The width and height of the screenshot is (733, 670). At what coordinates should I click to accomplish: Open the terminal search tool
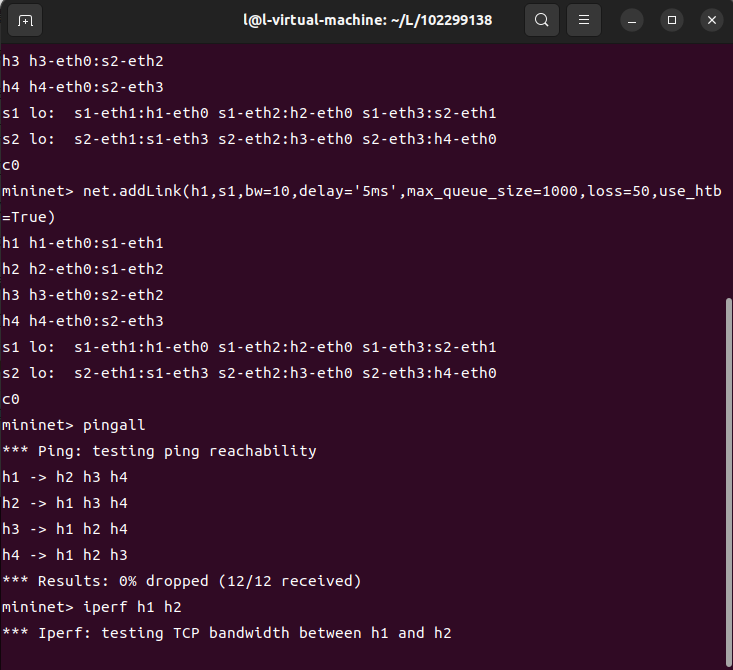[x=541, y=20]
